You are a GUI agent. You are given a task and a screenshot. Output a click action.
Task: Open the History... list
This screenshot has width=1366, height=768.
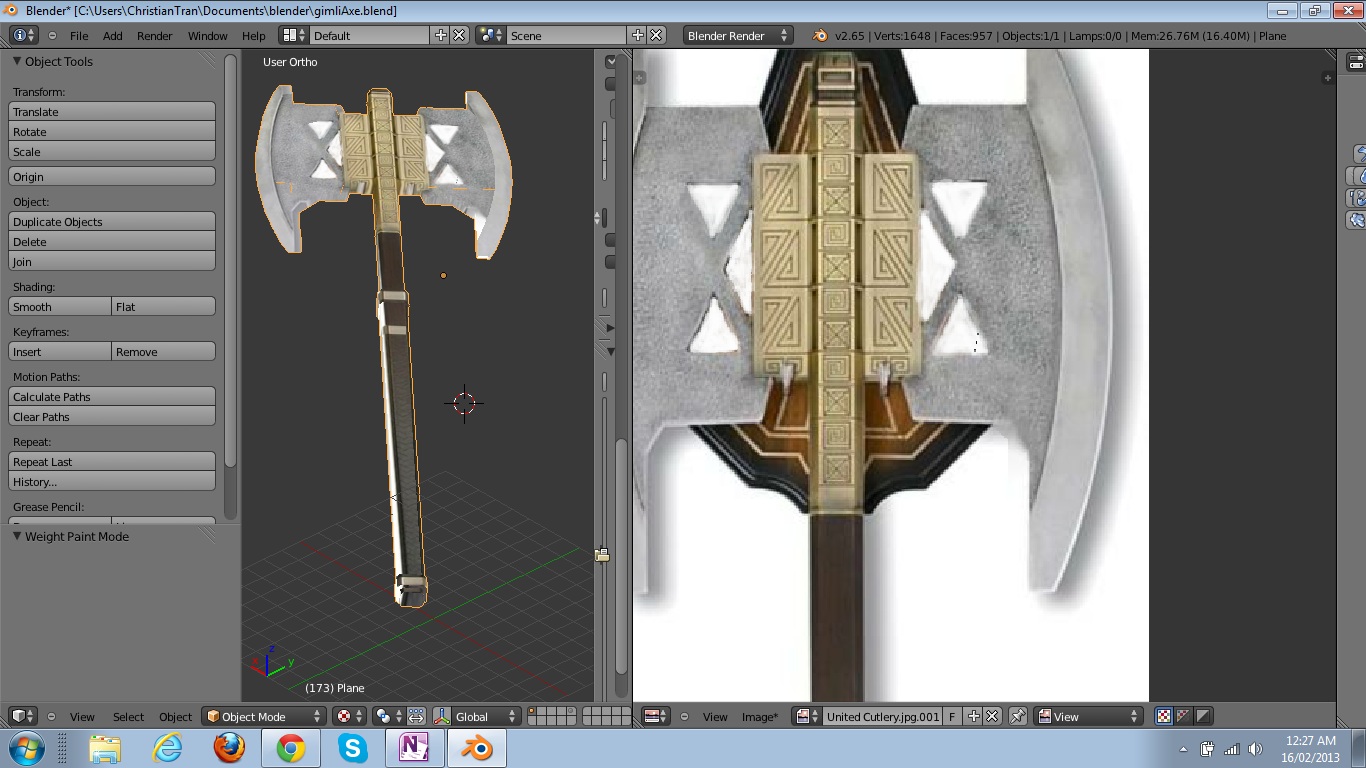(112, 482)
